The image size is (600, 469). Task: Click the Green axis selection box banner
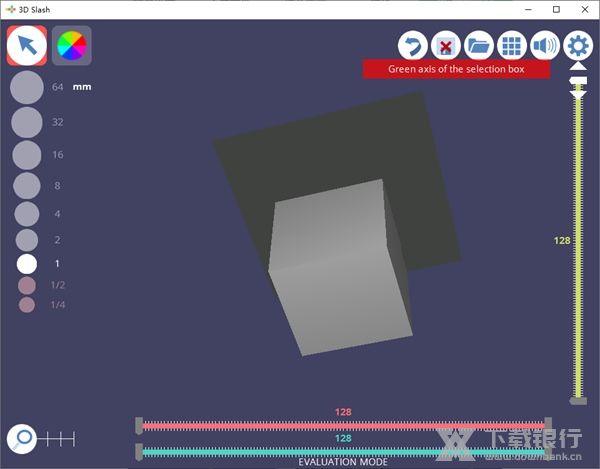point(457,69)
